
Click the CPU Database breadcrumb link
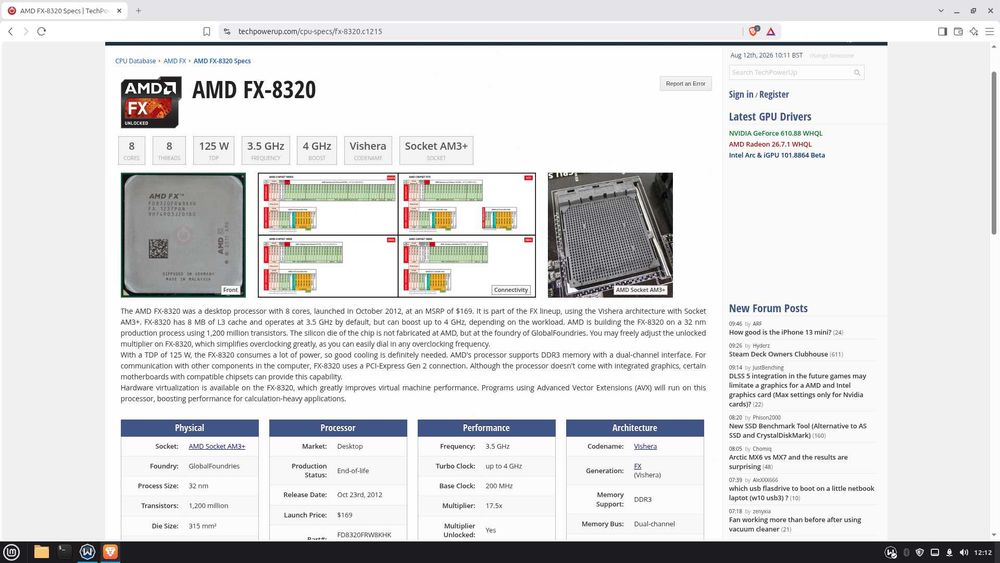click(135, 61)
